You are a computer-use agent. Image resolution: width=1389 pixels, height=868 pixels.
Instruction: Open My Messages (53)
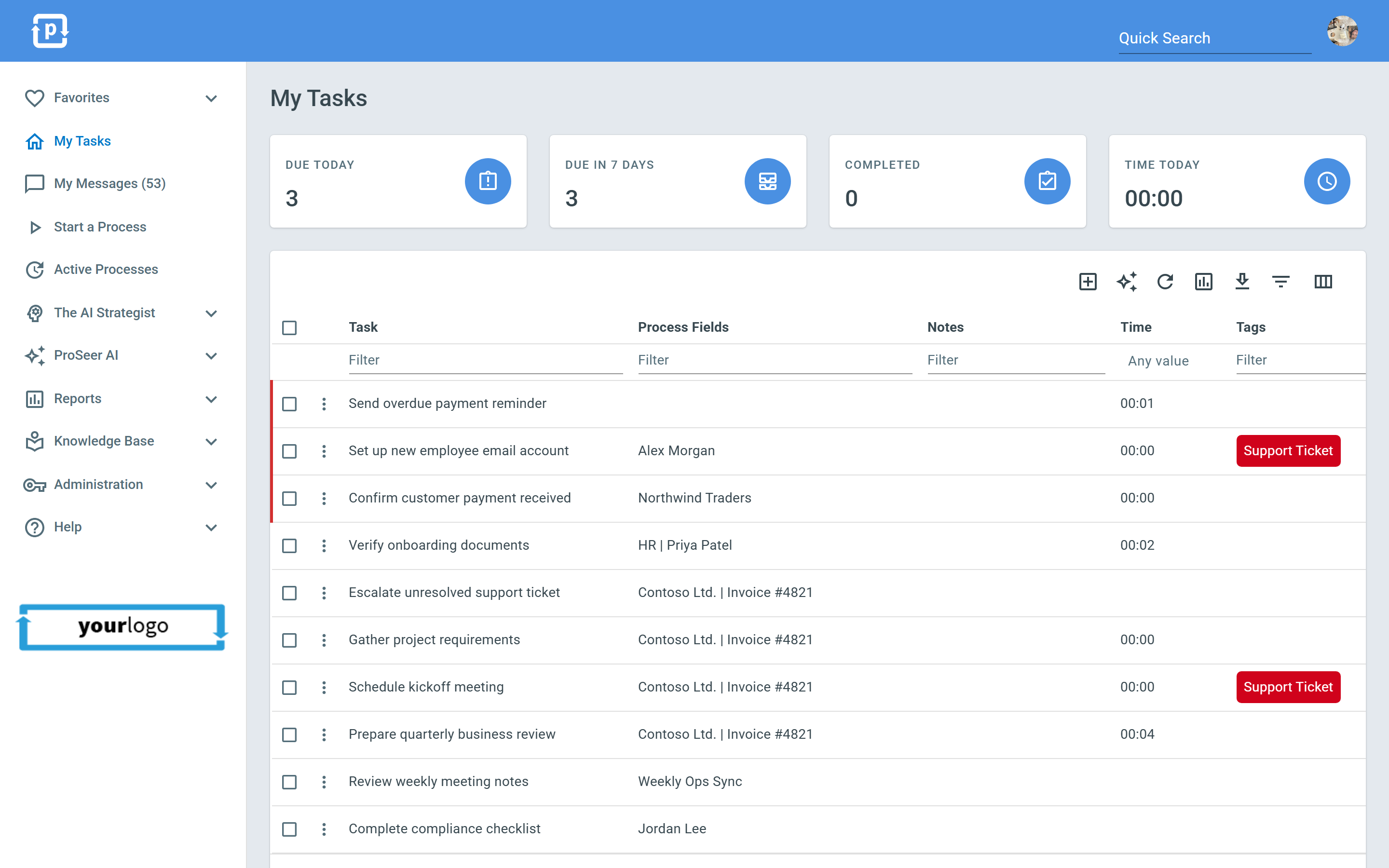(109, 184)
